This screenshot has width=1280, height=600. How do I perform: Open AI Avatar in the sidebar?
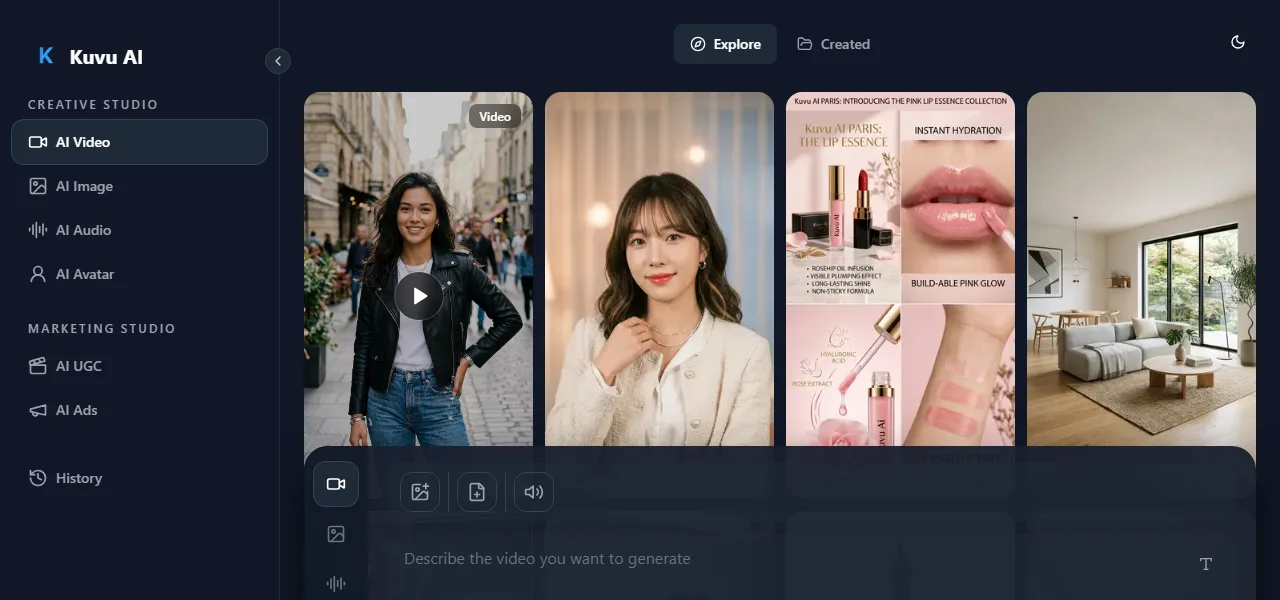point(139,274)
